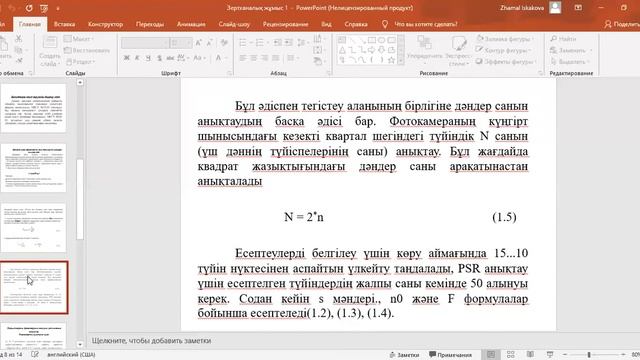This screenshot has width=640, height=360.
Task: Click the numbered list icon
Action: [260, 42]
